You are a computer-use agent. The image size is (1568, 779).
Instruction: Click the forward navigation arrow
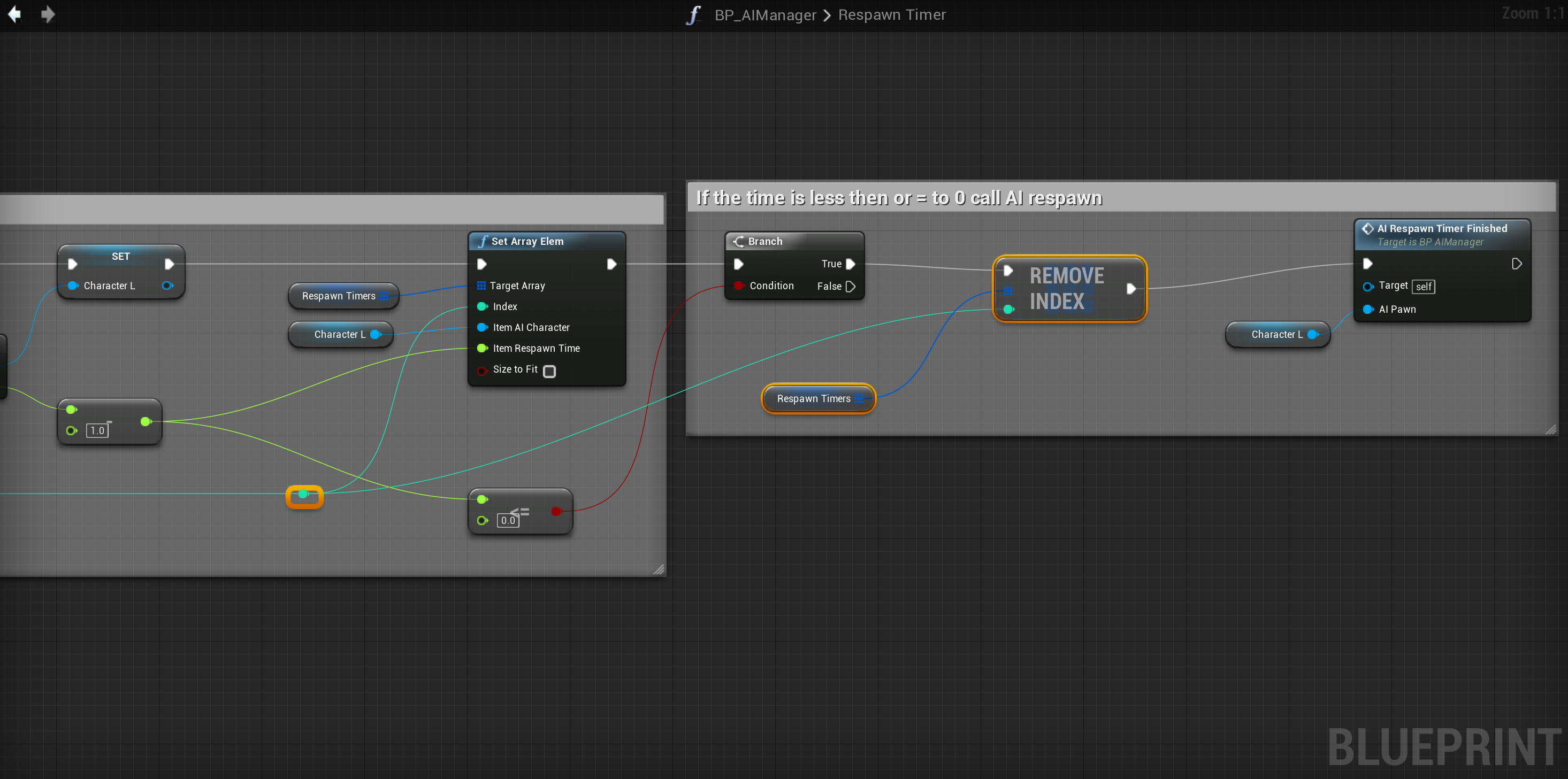tap(48, 14)
